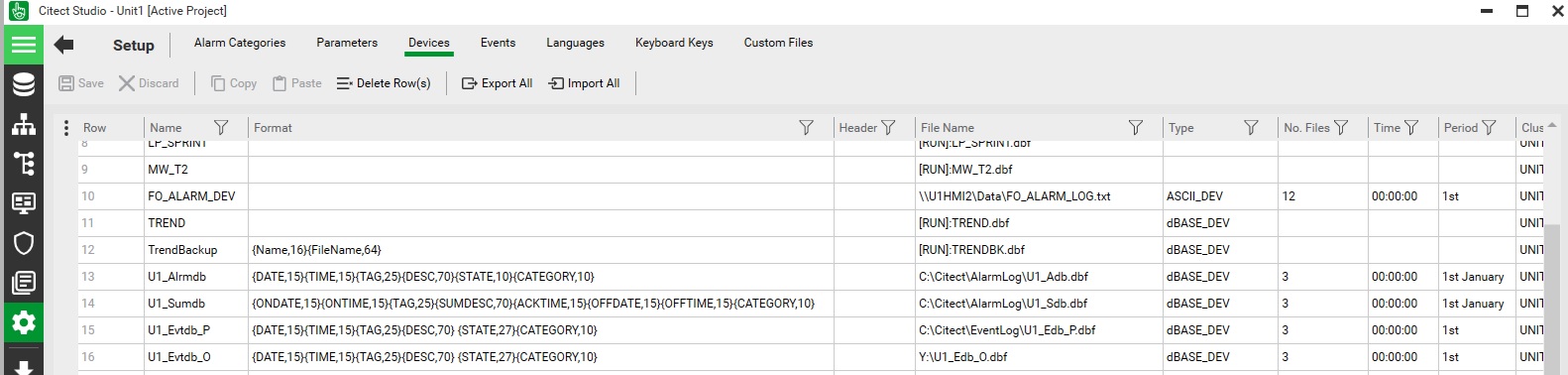Switch to Alarm Categories tab

point(240,43)
